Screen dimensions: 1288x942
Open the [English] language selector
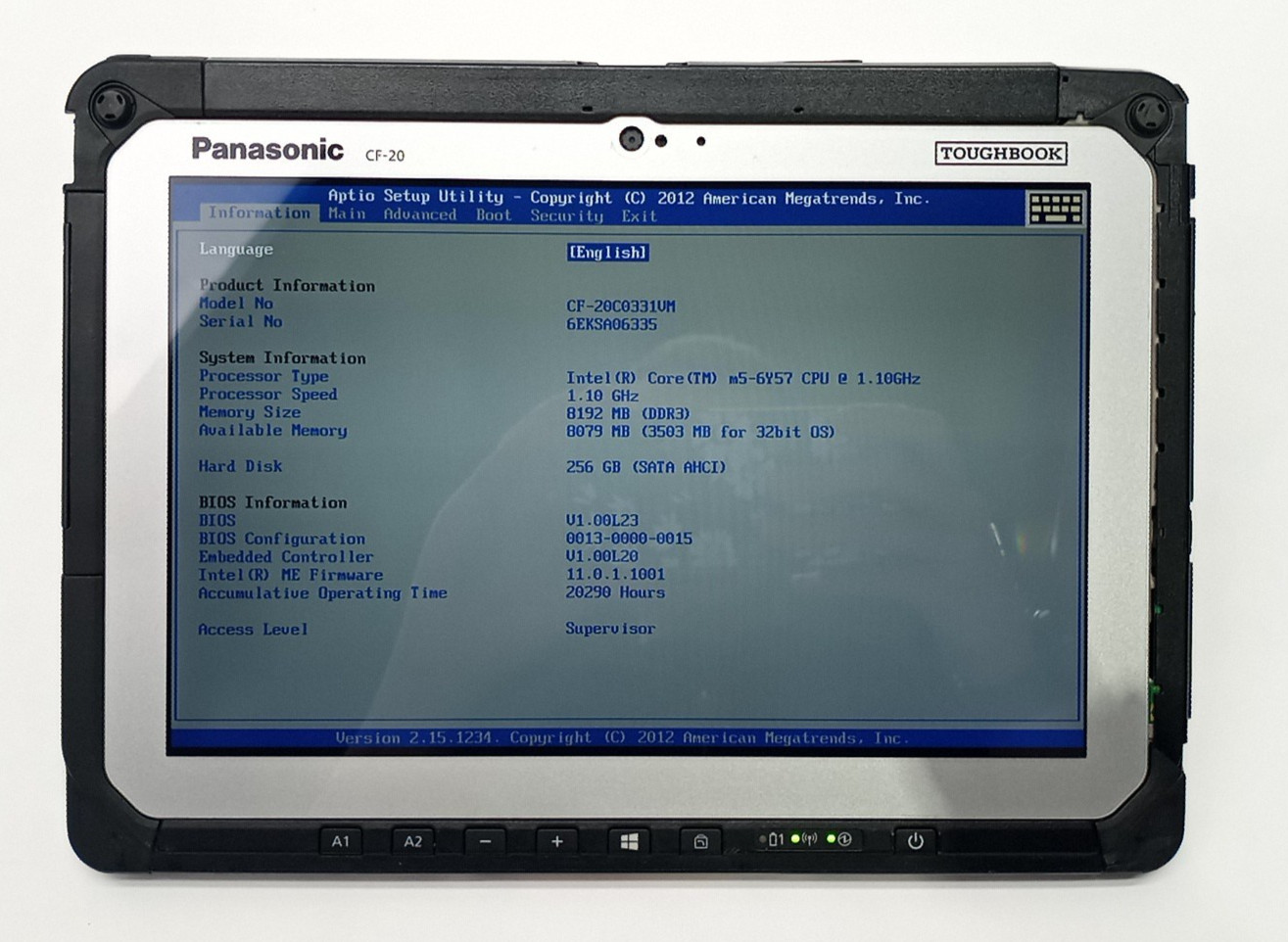607,253
